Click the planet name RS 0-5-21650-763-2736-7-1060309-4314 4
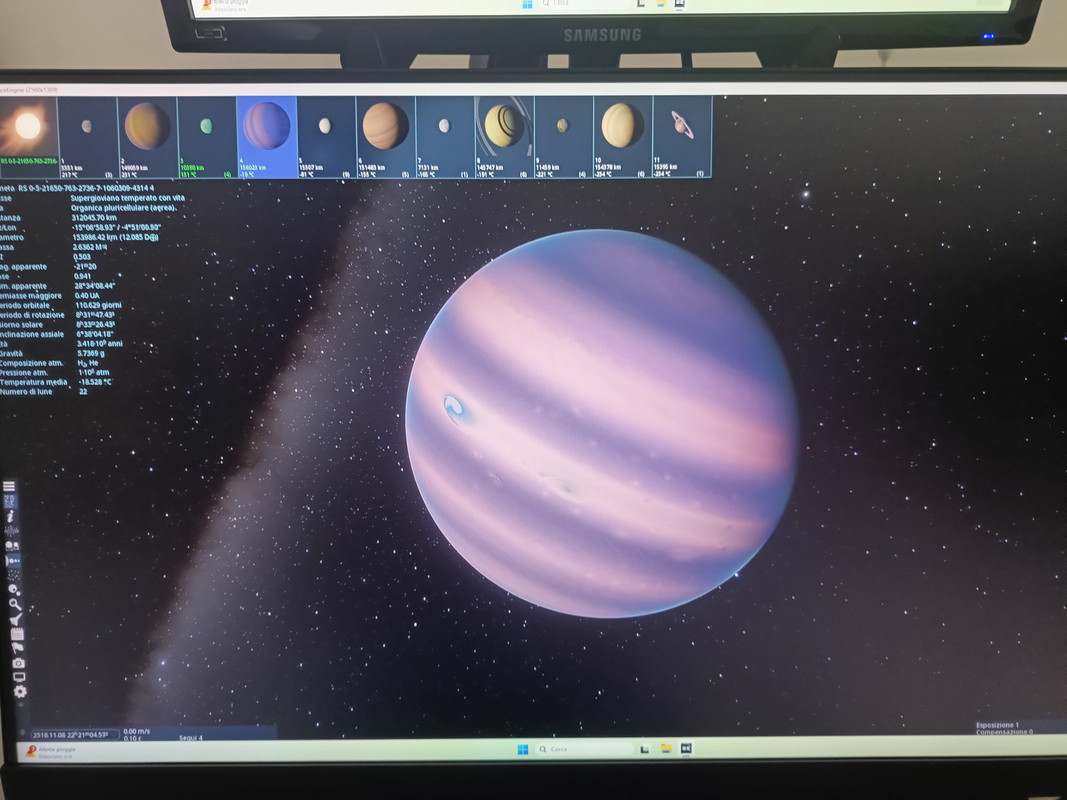The width and height of the screenshot is (1067, 800). (x=86, y=188)
